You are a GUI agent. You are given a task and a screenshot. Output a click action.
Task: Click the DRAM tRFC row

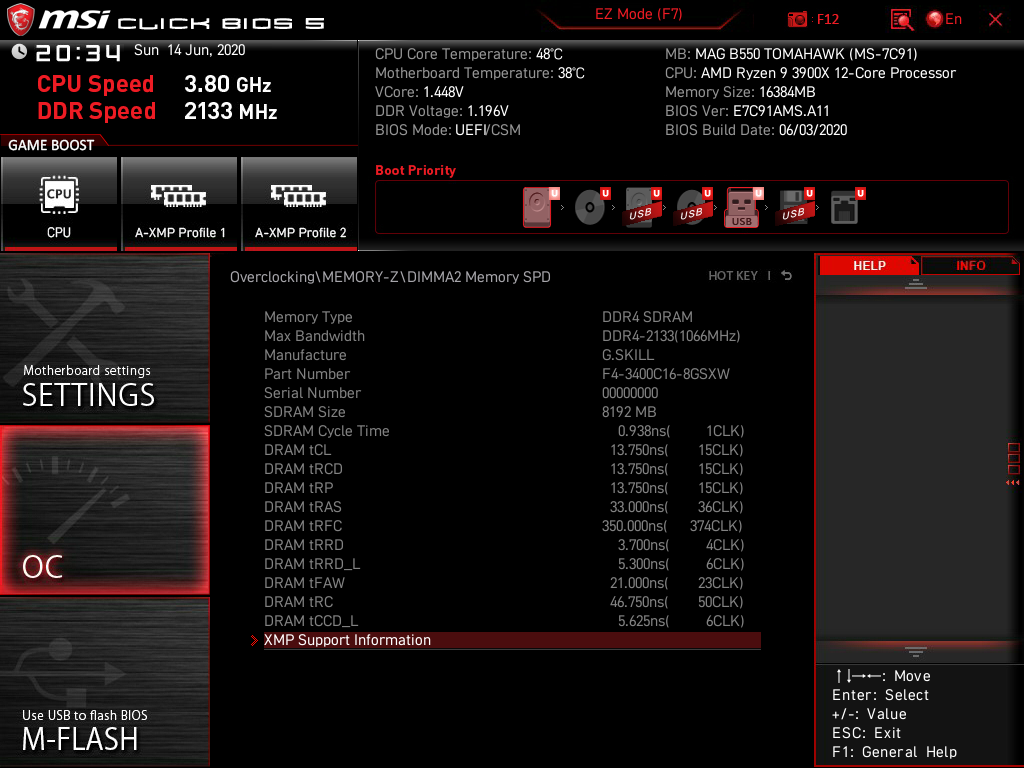click(x=512, y=525)
